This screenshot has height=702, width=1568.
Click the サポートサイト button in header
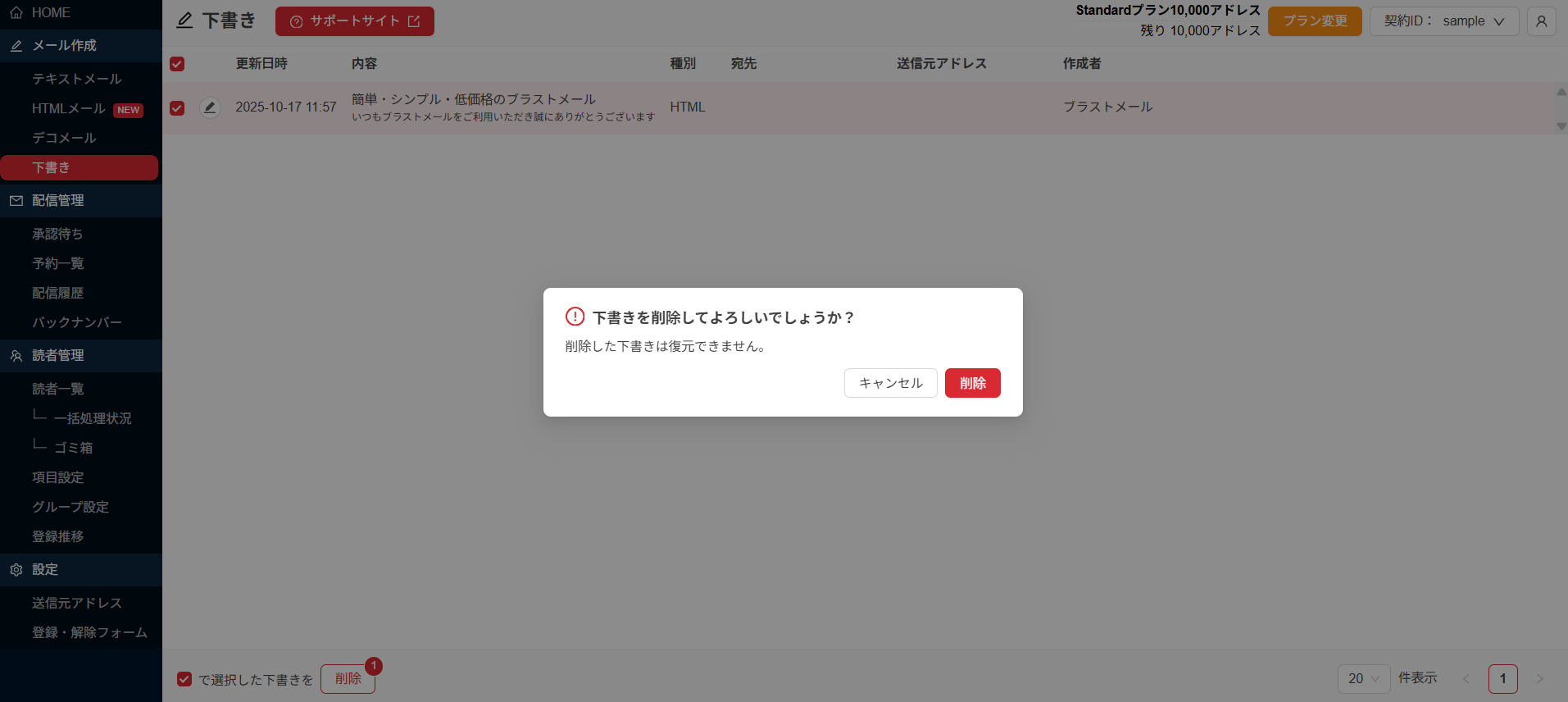click(354, 21)
